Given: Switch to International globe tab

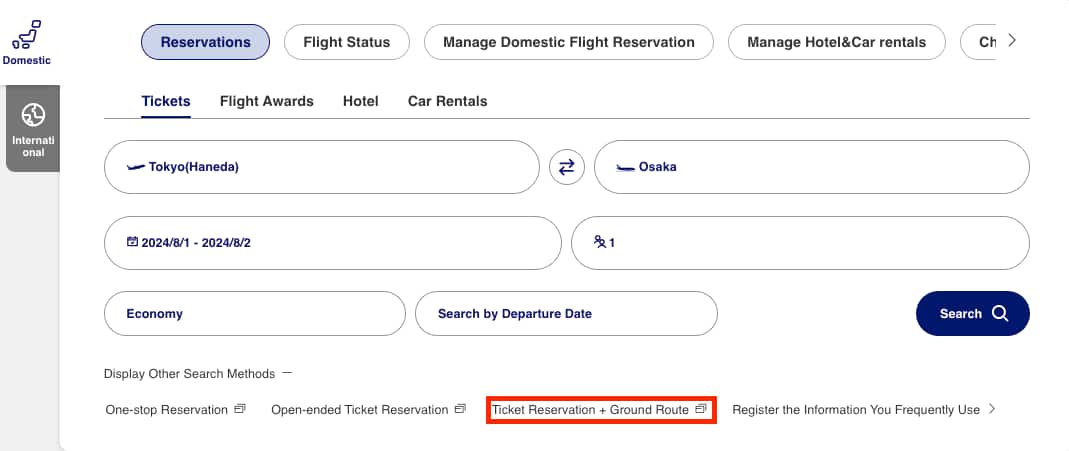Looking at the screenshot, I should point(33,115).
